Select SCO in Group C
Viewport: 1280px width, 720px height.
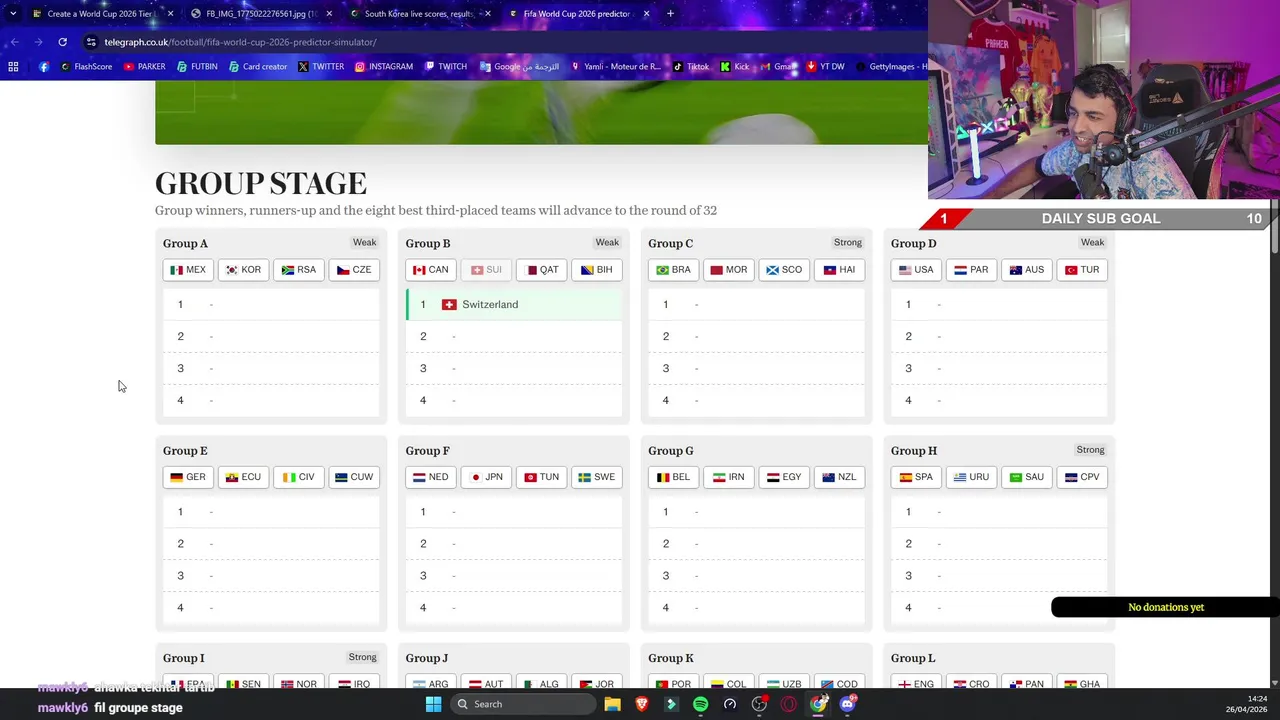784,270
